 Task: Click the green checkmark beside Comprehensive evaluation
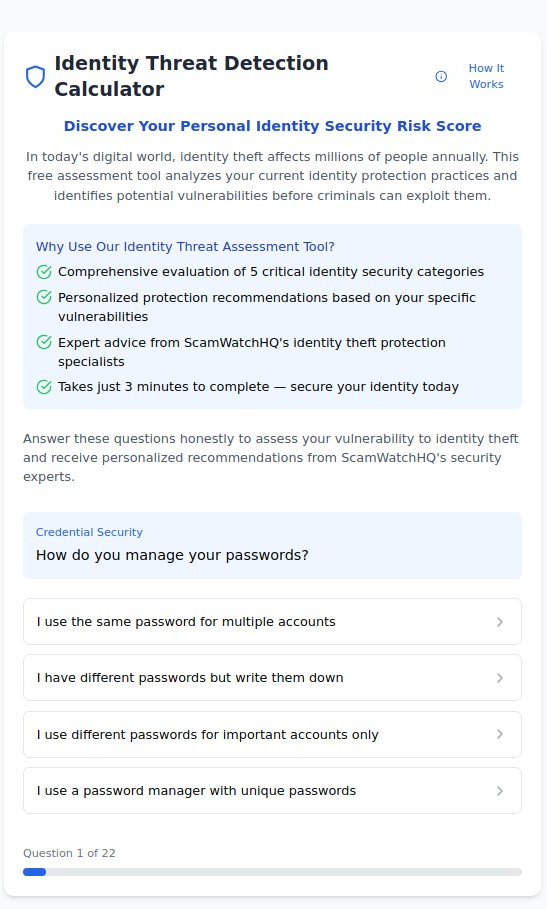pyautogui.click(x=44, y=272)
